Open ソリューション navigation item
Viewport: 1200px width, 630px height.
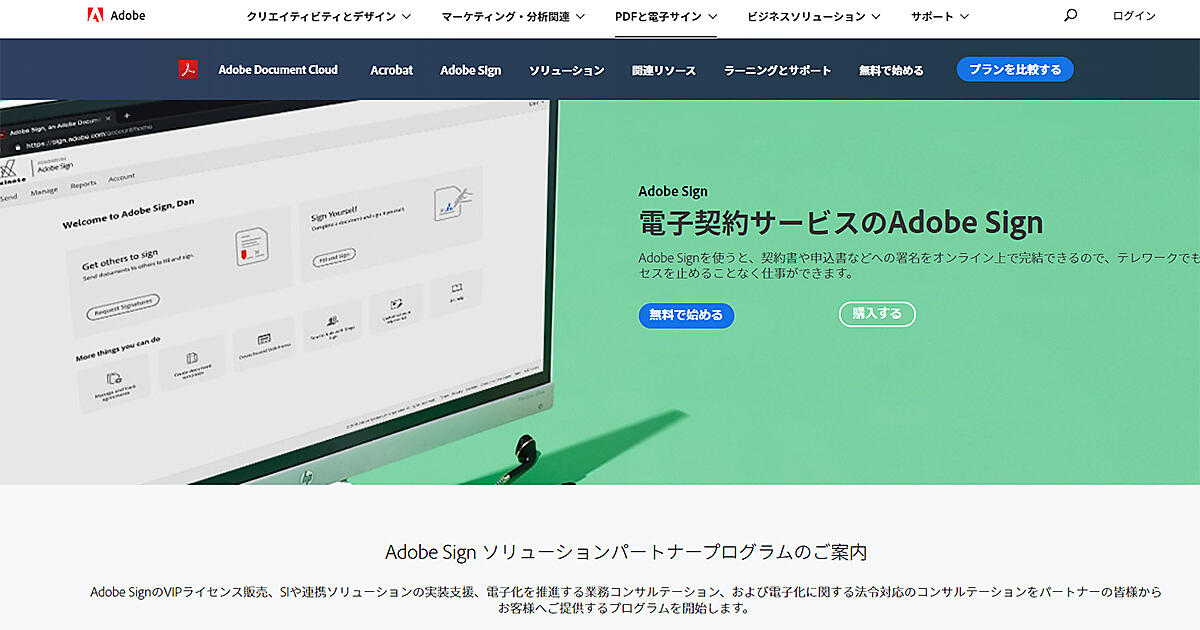pyautogui.click(x=566, y=70)
